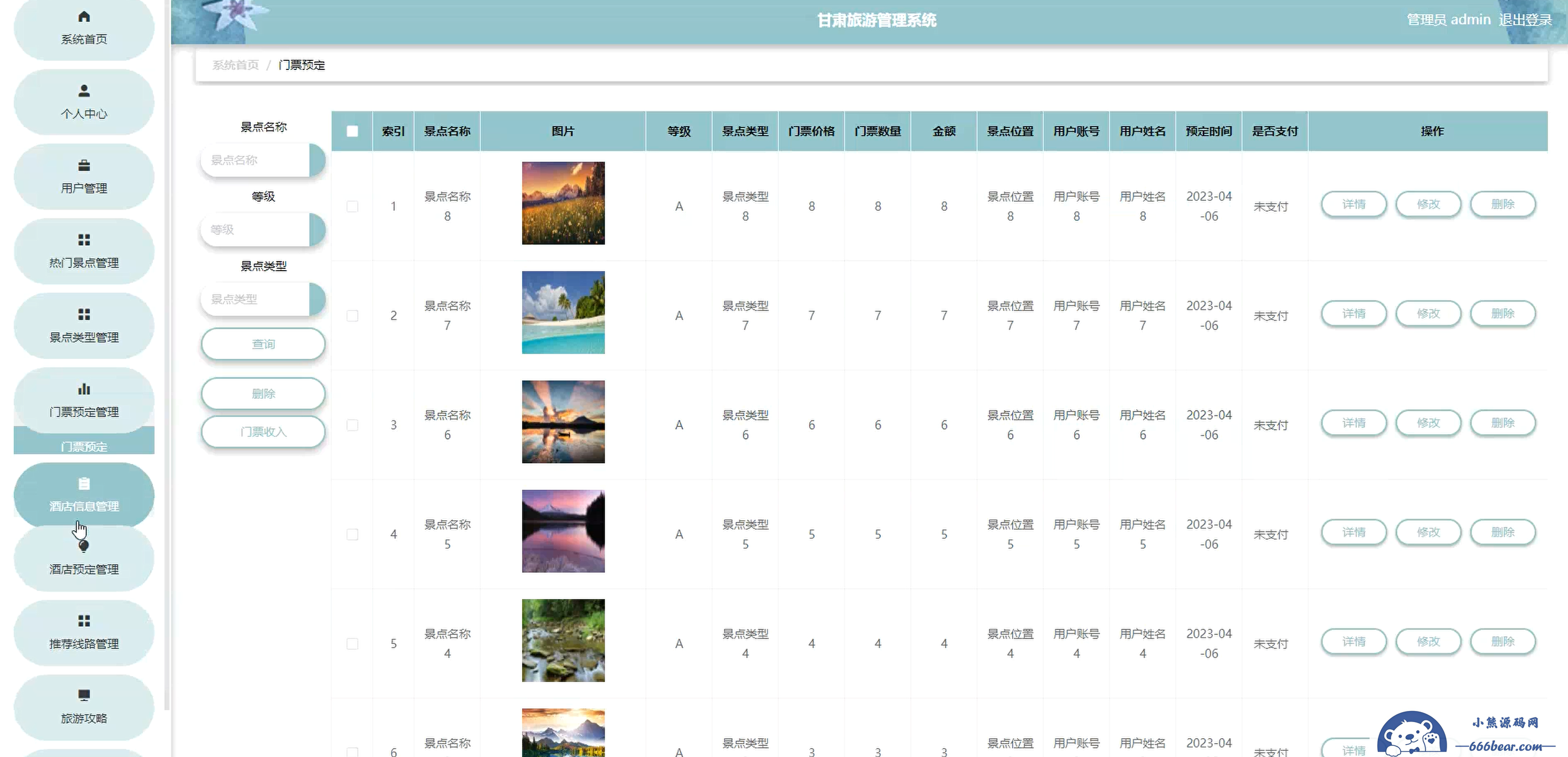Expand 景点类型管理 menu
This screenshot has width=1568, height=757.
(x=84, y=325)
